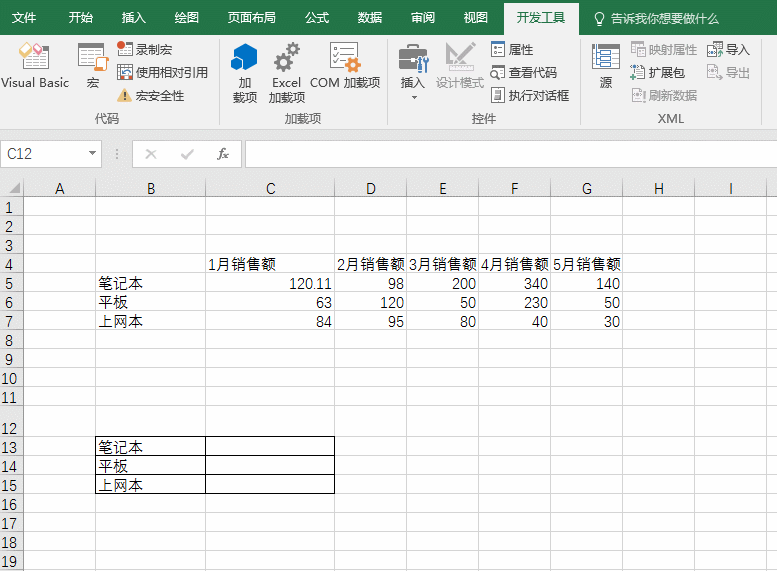This screenshot has width=777, height=571.
Task: Click 查看代码 view code
Action: pyautogui.click(x=523, y=72)
